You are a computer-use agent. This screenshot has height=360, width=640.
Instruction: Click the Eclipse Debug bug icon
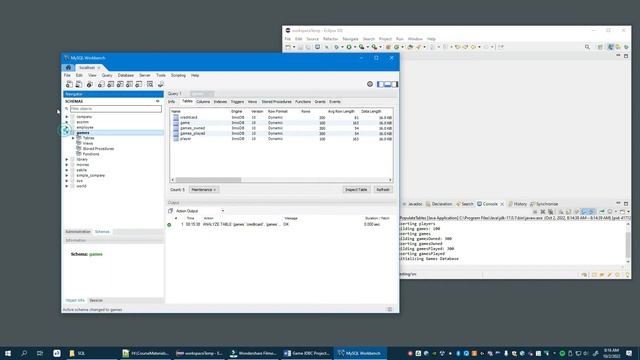point(337,47)
